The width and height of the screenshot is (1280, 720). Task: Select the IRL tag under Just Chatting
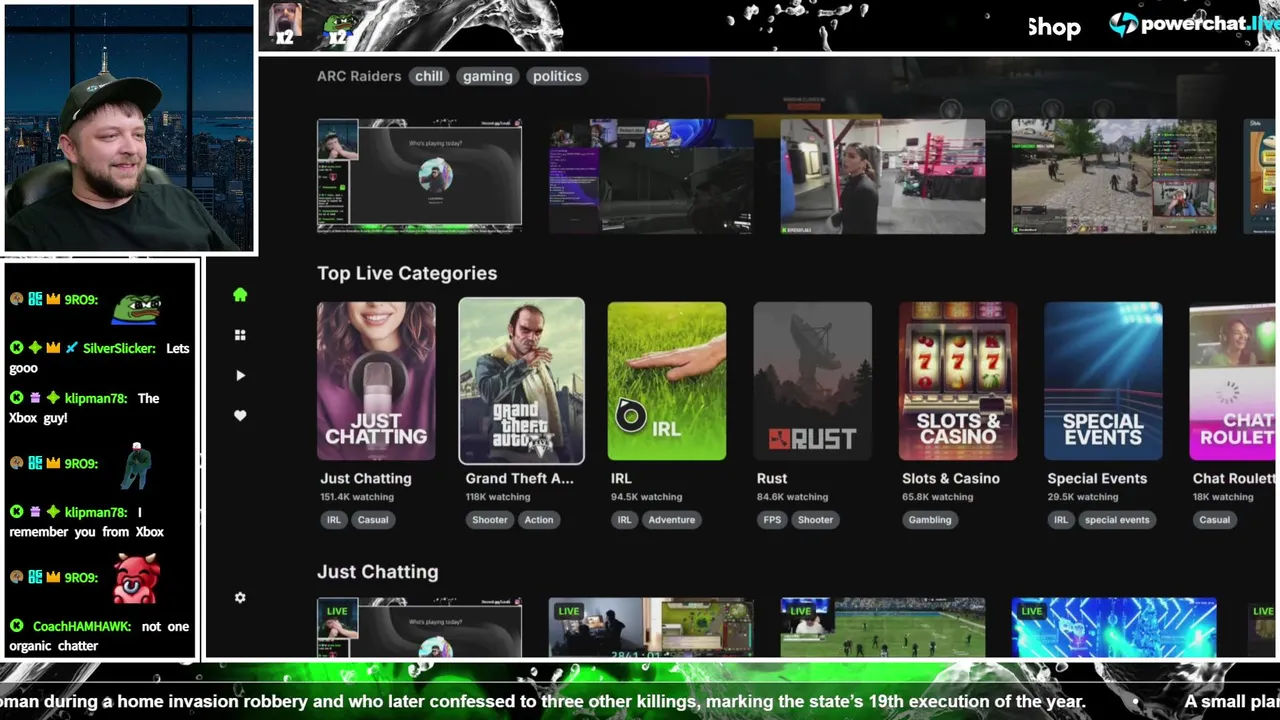[334, 519]
